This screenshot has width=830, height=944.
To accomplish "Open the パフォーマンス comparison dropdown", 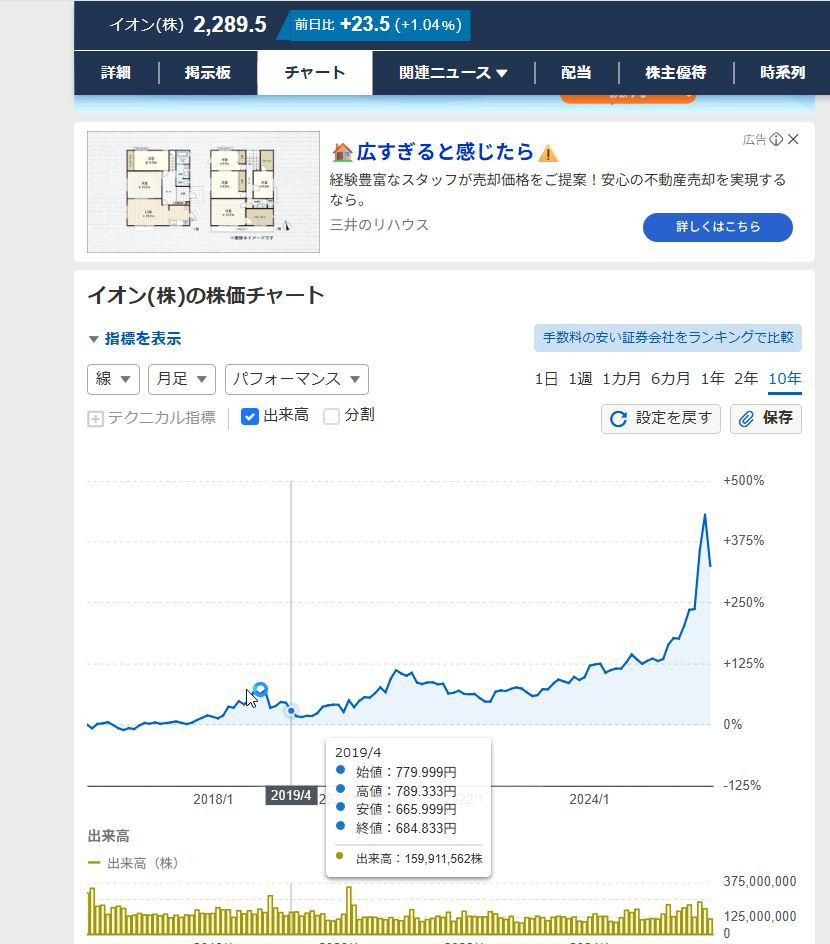I will tap(296, 379).
